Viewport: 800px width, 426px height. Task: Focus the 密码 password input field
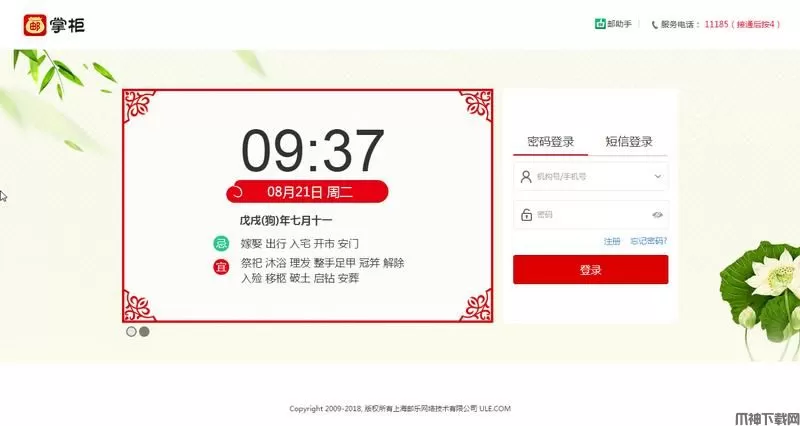click(x=591, y=215)
